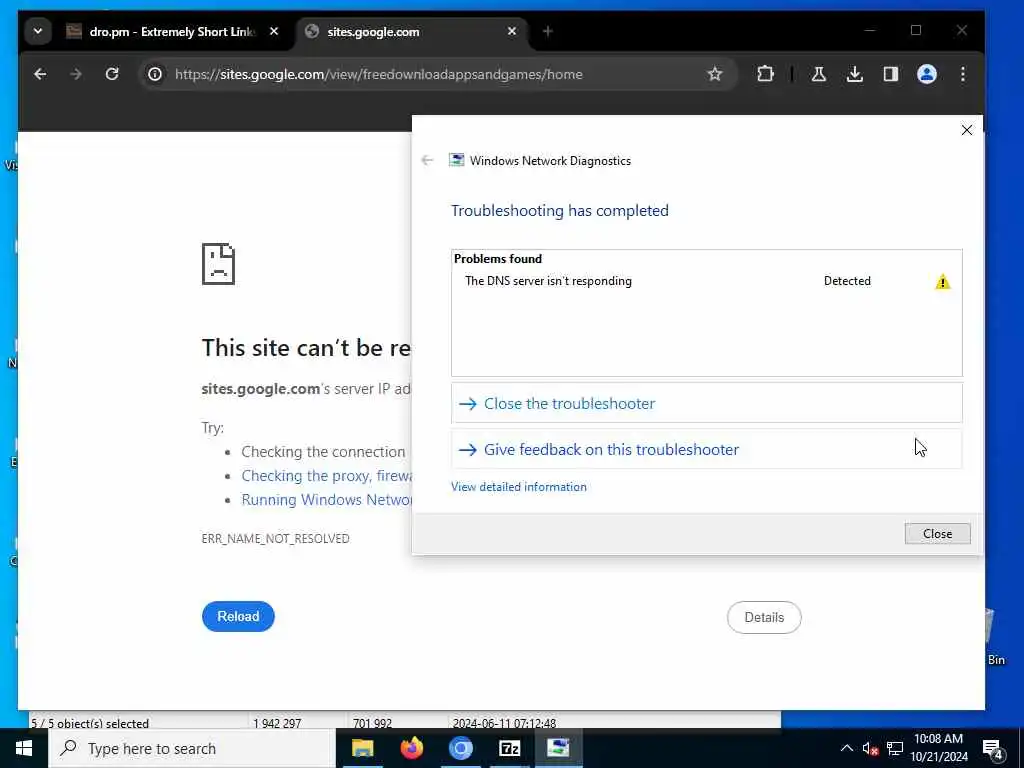The height and width of the screenshot is (768, 1024).
Task: Click the blue Reload button
Action: [x=238, y=616]
